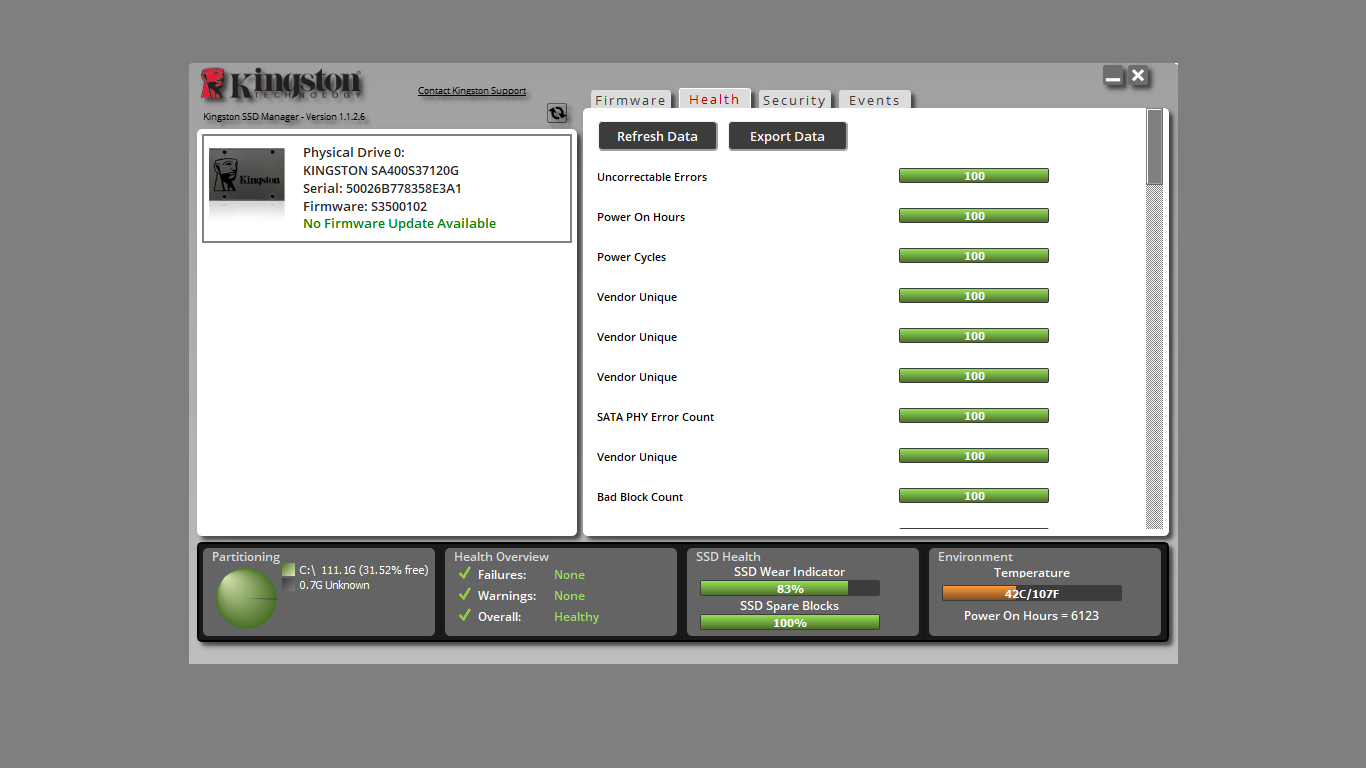Click 'No Firmware Update Available' message
Viewport: 1366px width, 768px height.
pyautogui.click(x=399, y=224)
